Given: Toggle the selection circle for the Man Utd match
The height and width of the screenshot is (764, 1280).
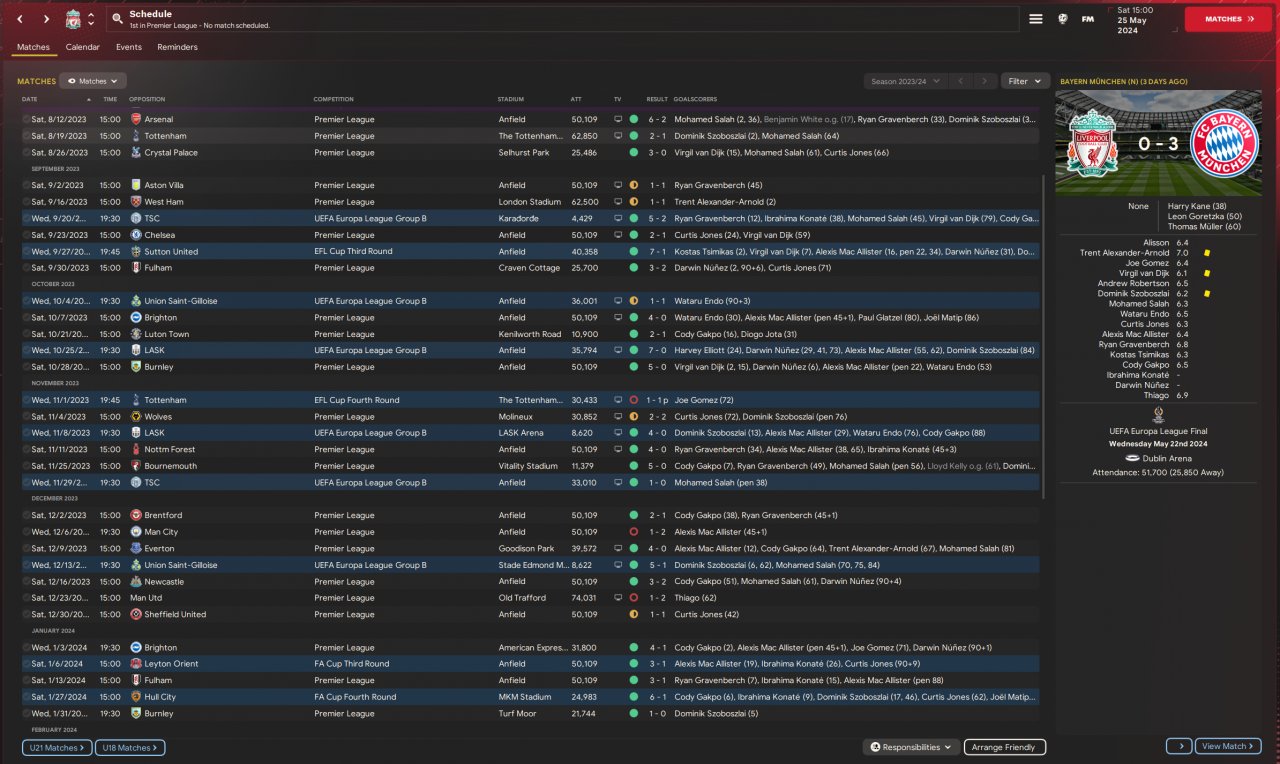Looking at the screenshot, I should (x=26, y=598).
